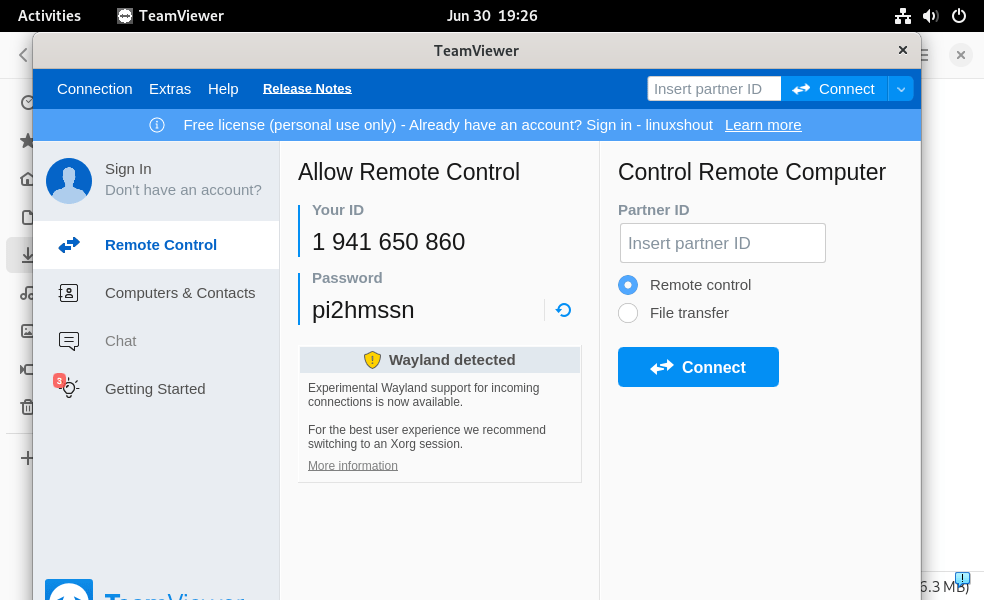Click the back arrow in background window
This screenshot has width=984, height=600.
click(23, 55)
